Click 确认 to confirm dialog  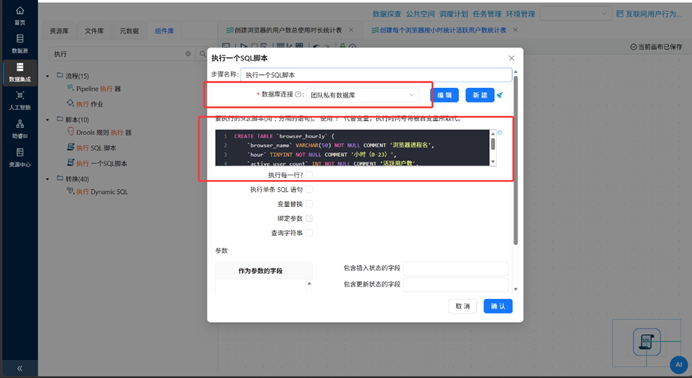[x=498, y=306]
